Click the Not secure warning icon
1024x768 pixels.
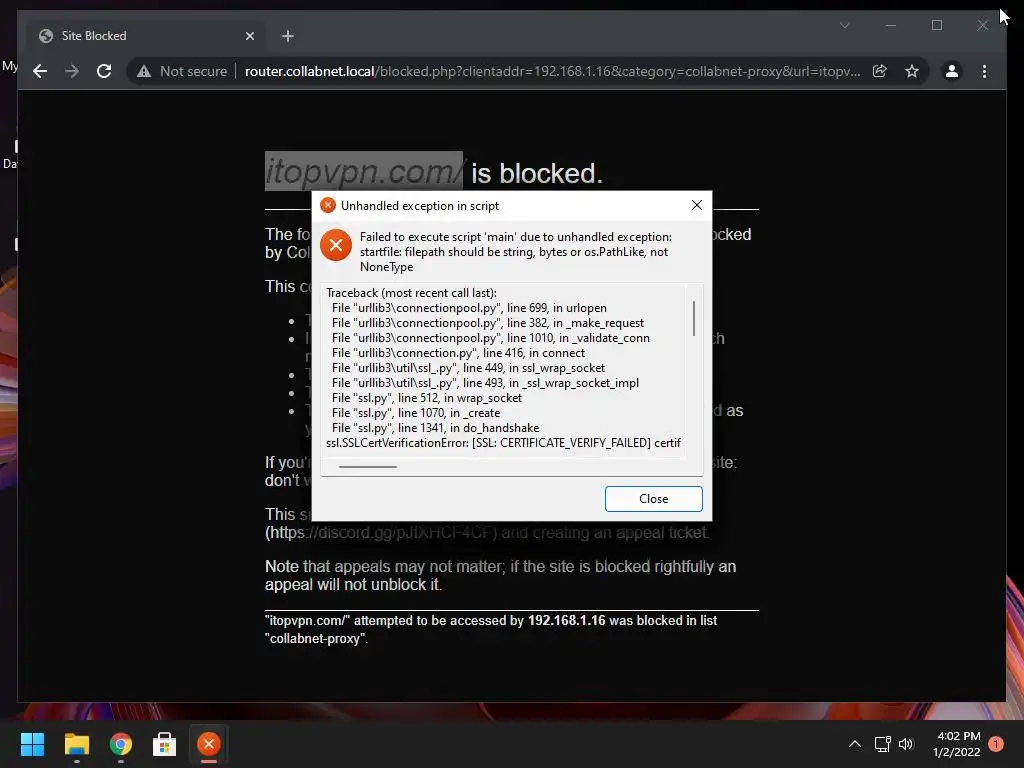tap(144, 71)
